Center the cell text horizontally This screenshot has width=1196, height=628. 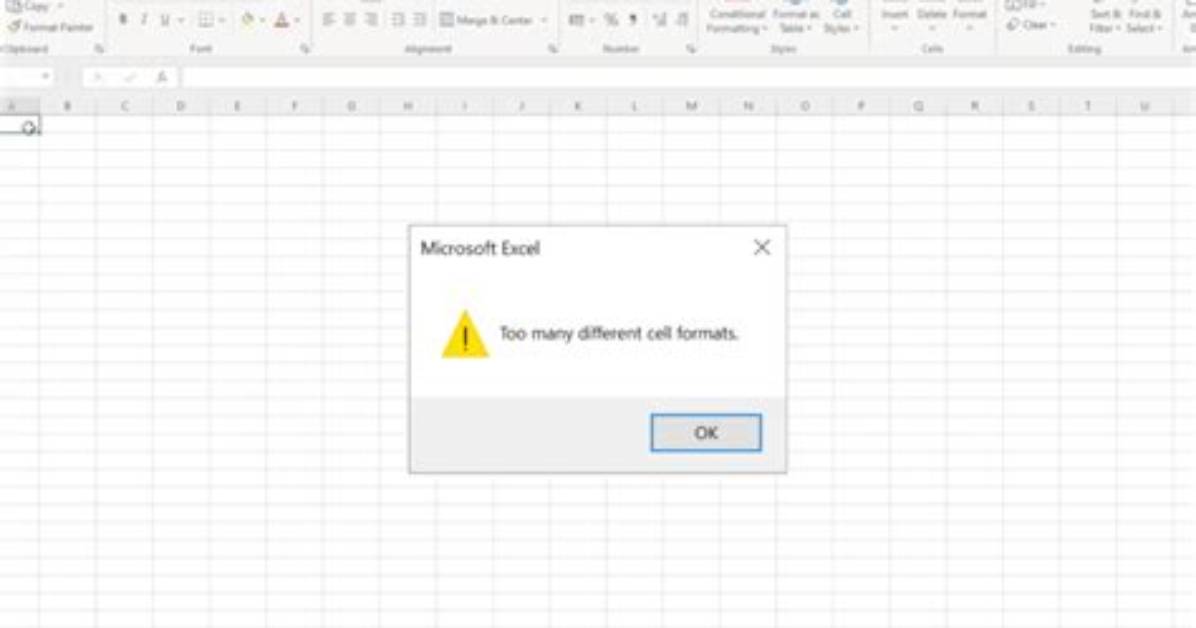(349, 20)
